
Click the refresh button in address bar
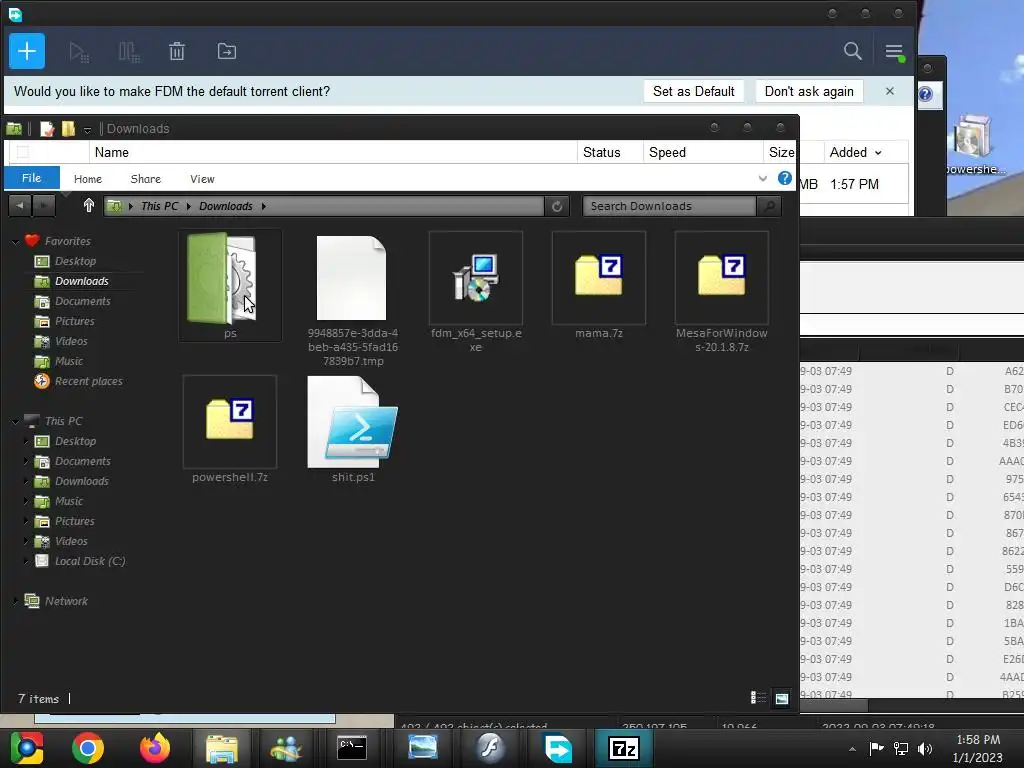click(x=556, y=206)
